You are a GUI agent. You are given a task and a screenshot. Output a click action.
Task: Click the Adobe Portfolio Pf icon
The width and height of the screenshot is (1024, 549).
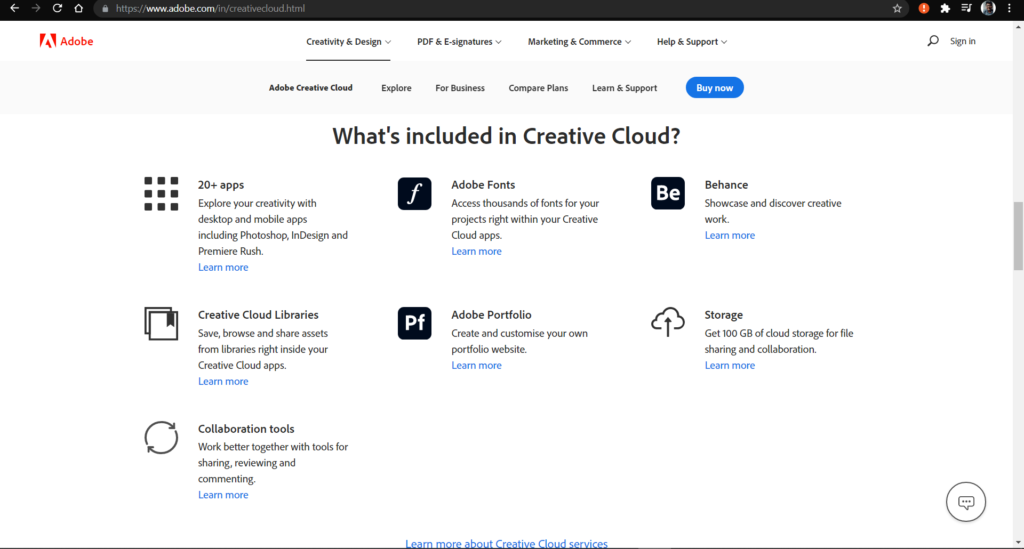[x=415, y=323]
